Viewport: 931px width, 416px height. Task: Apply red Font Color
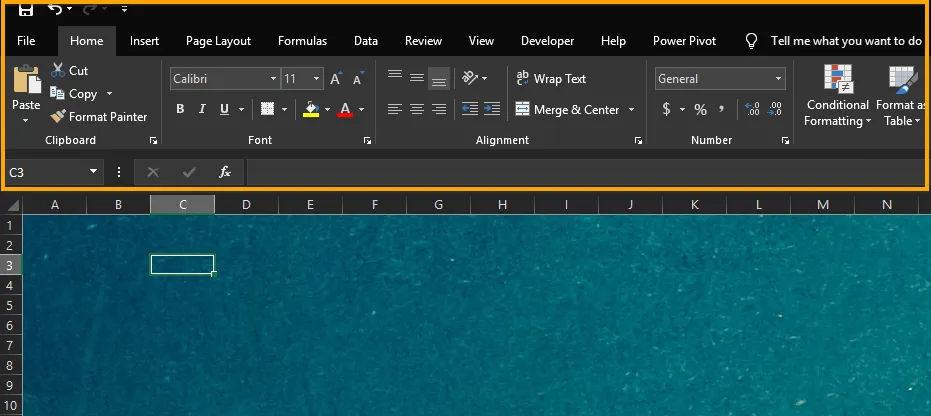(x=345, y=109)
